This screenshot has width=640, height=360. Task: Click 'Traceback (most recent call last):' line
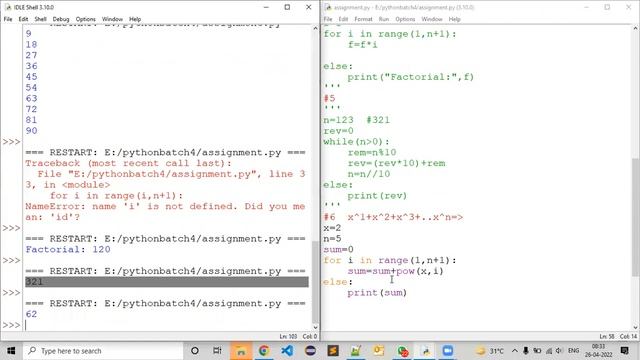pyautogui.click(x=128, y=163)
